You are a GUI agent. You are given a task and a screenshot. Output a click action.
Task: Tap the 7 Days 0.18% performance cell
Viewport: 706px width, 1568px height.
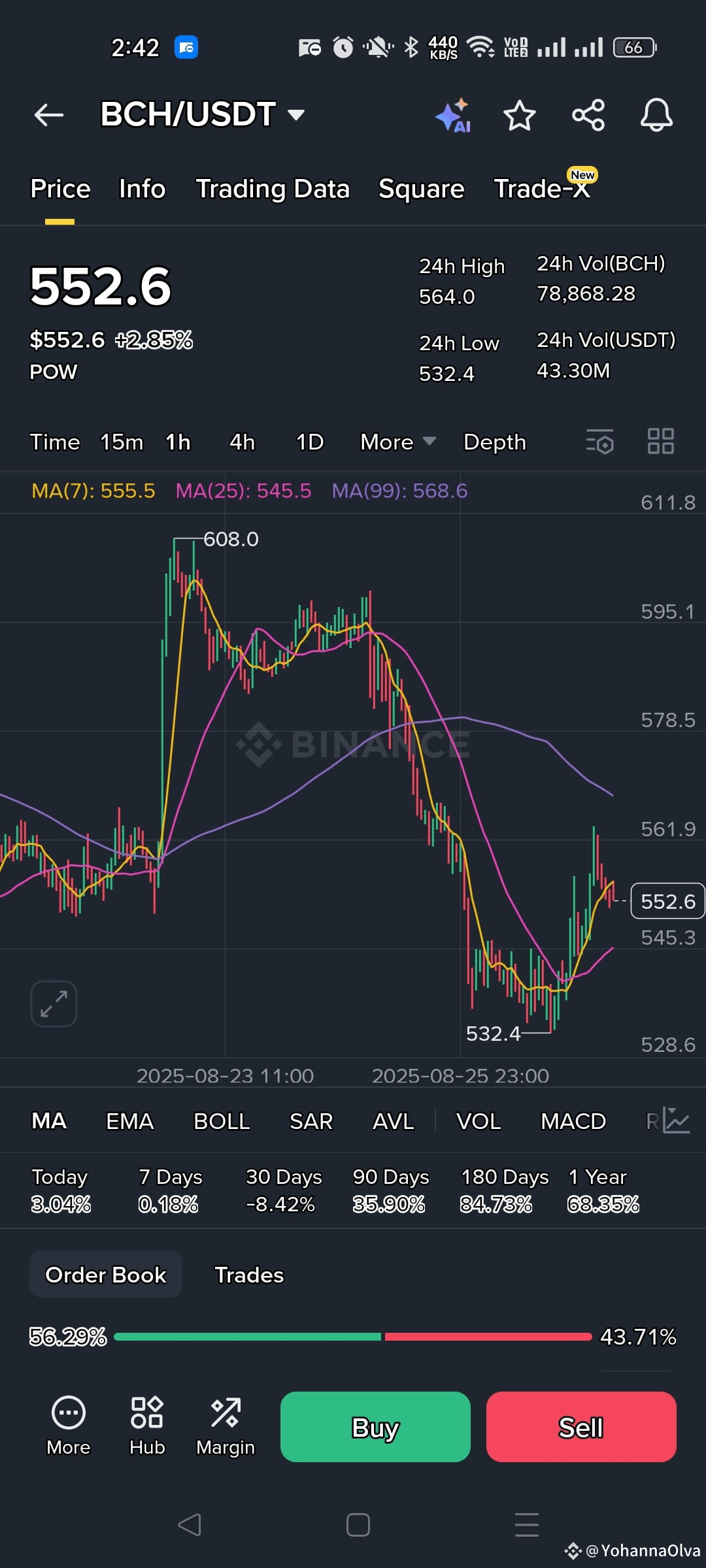(x=170, y=1190)
